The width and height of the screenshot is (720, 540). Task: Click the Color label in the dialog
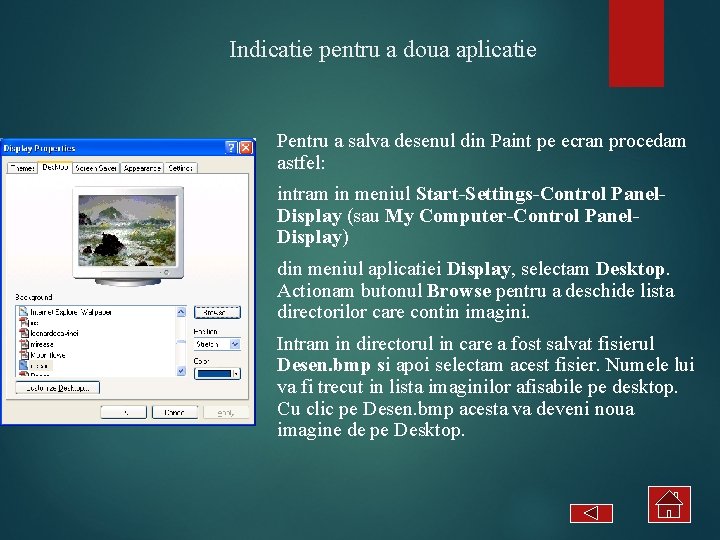(201, 361)
